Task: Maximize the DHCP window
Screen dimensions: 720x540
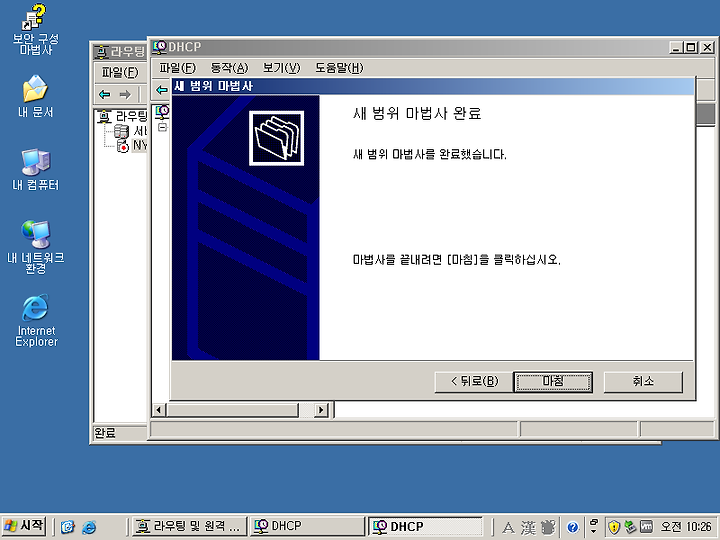Action: (x=691, y=47)
